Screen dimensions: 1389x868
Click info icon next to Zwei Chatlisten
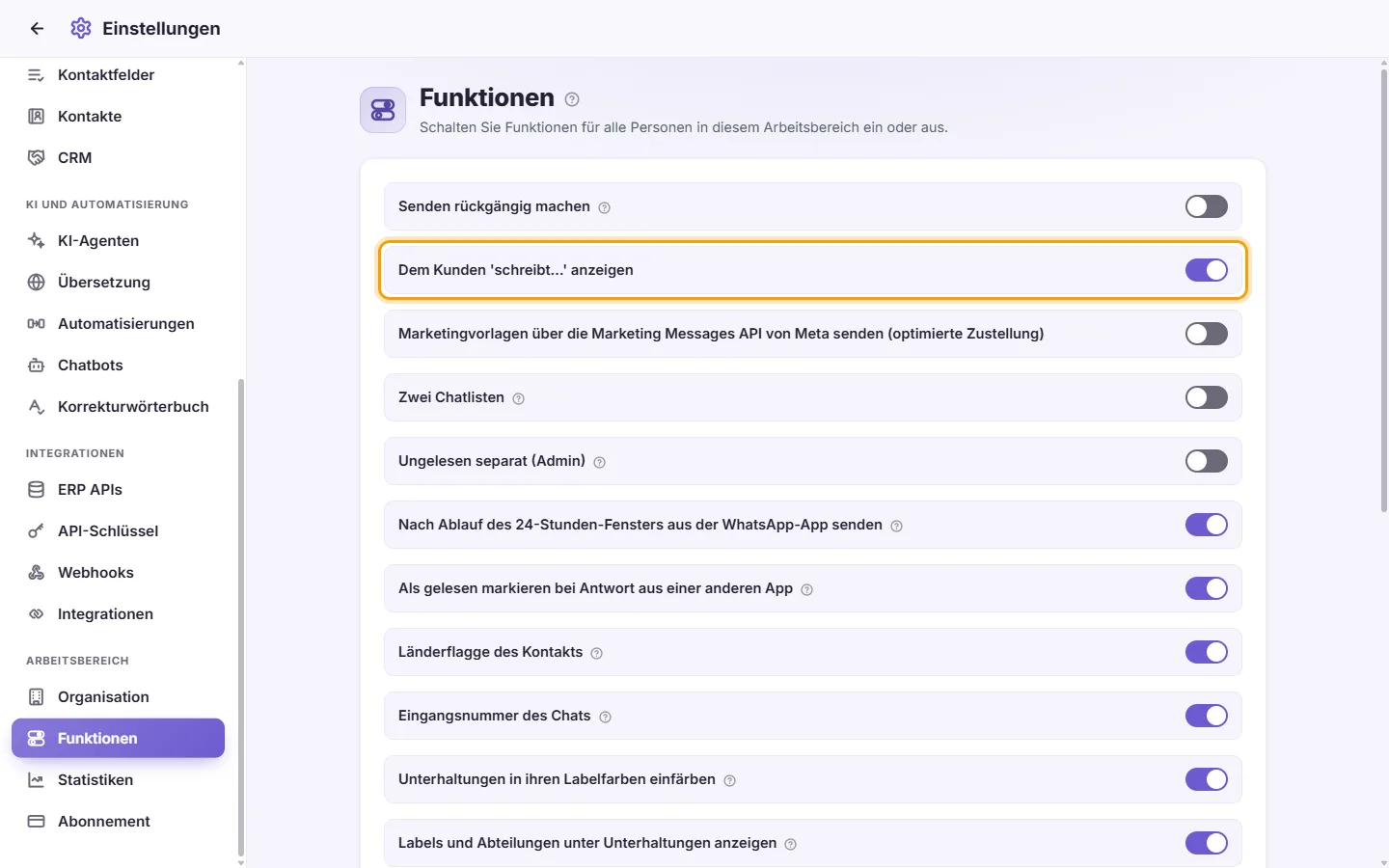[x=518, y=398]
